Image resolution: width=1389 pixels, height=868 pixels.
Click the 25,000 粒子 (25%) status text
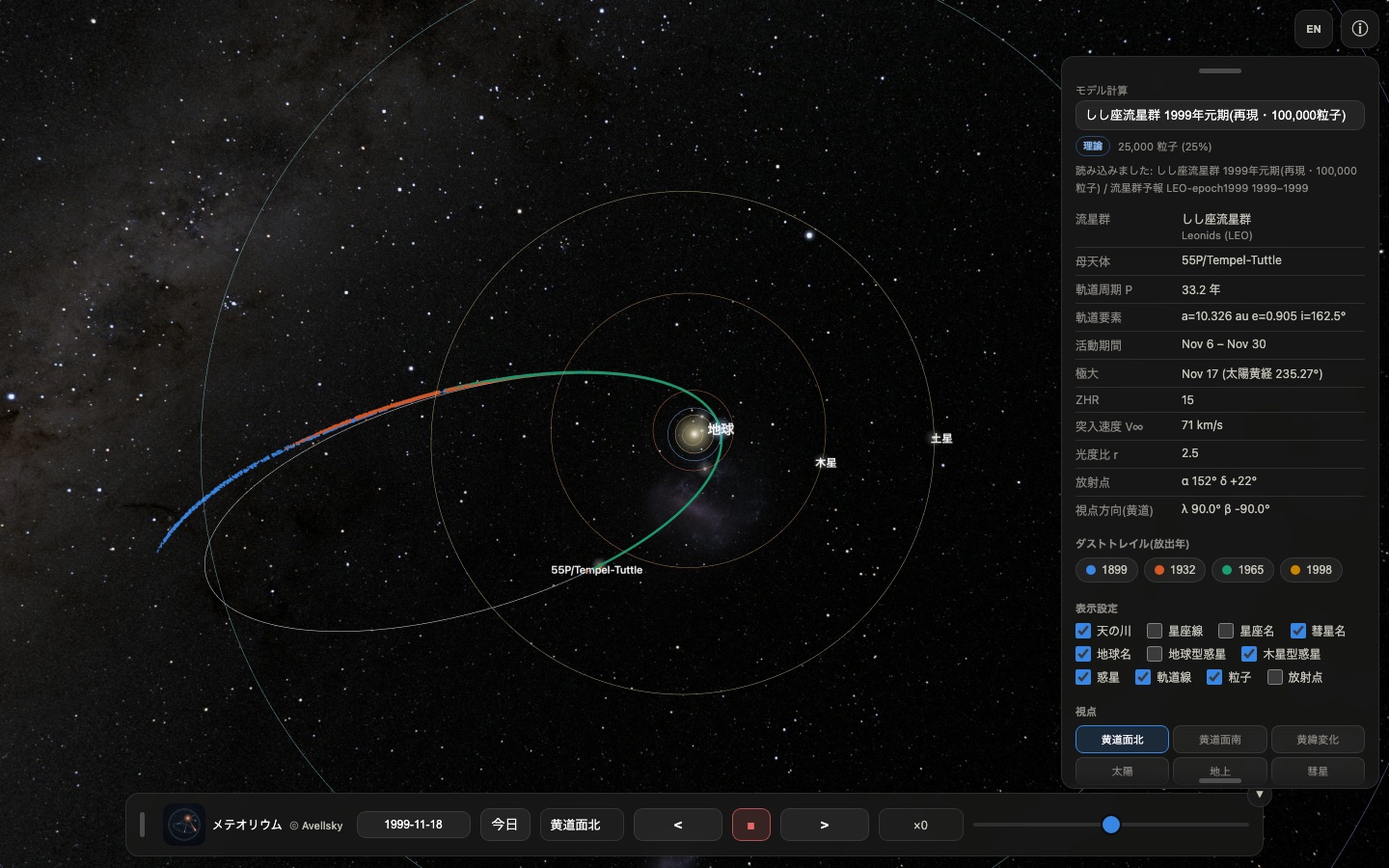[1164, 147]
